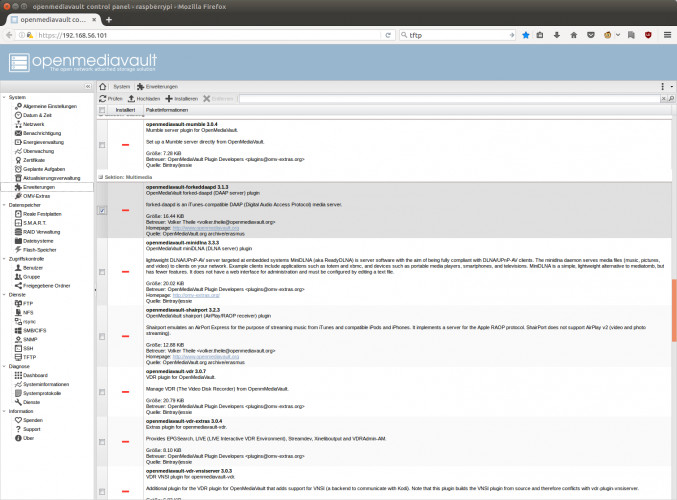Open the FTP service entry

point(28,304)
